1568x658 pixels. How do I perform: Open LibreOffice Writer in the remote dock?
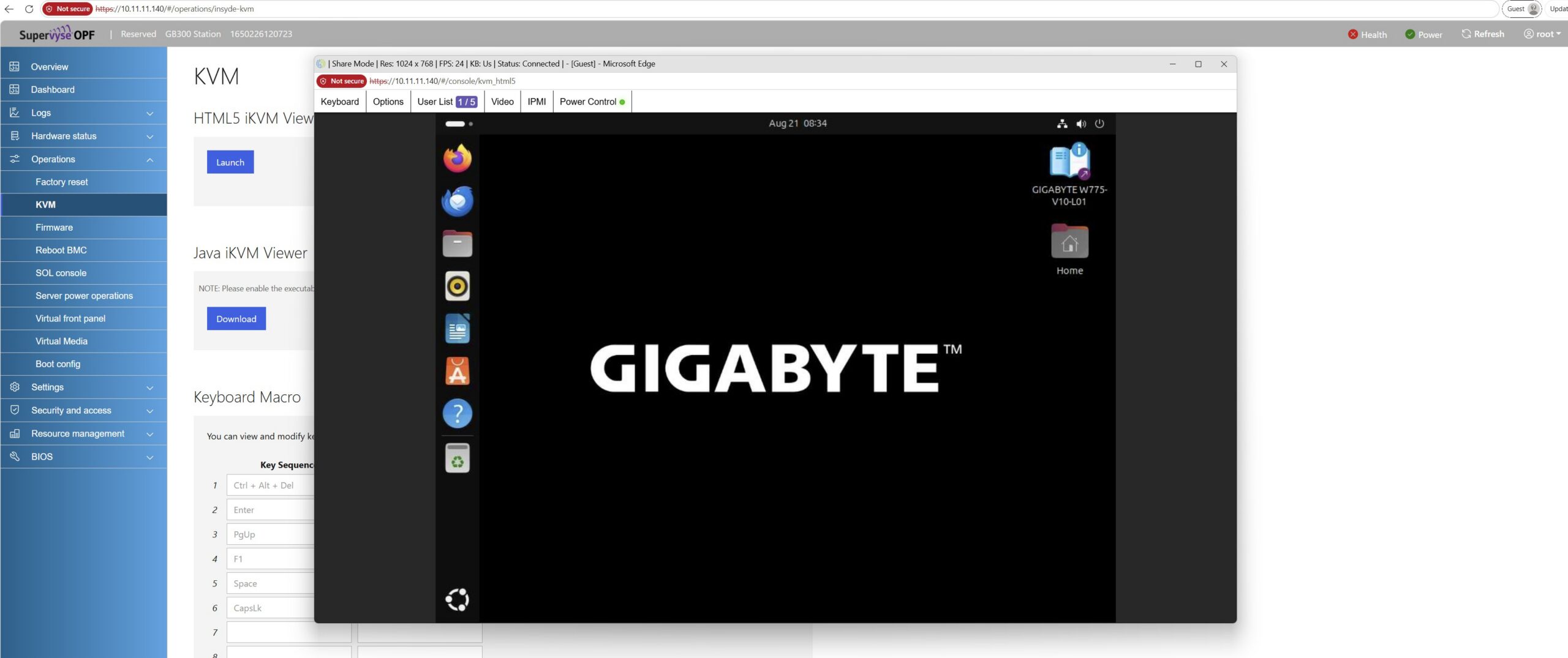pos(458,329)
